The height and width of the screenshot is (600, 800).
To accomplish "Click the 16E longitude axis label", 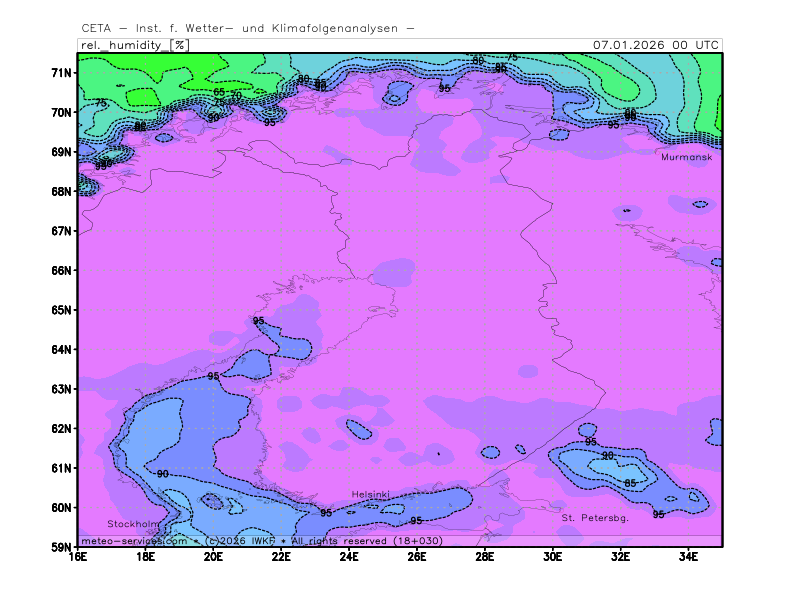I will pos(78,557).
